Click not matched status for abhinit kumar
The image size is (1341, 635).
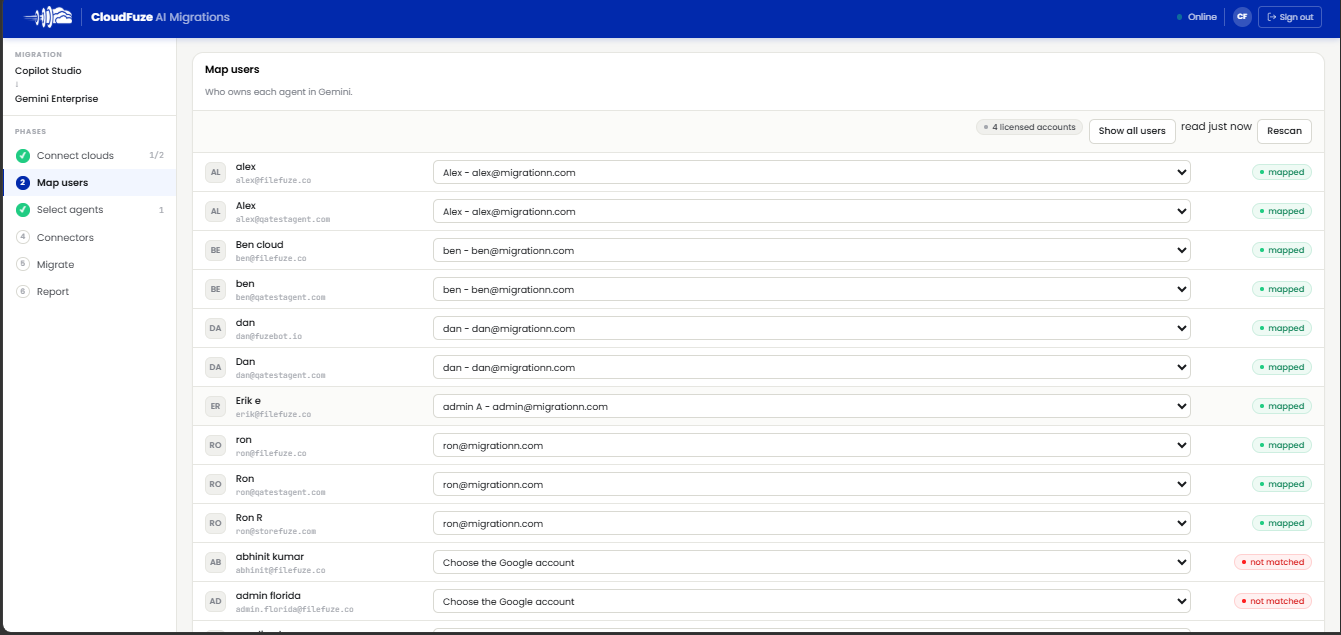[x=1273, y=562]
